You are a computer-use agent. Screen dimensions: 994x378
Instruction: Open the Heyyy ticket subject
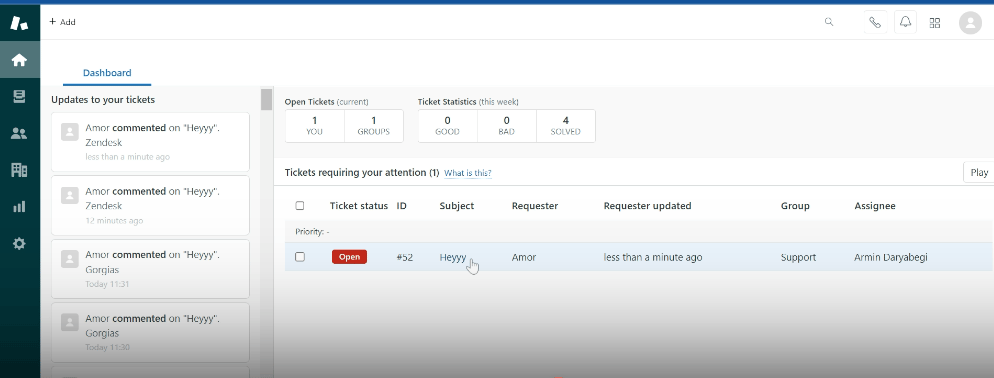coord(453,257)
